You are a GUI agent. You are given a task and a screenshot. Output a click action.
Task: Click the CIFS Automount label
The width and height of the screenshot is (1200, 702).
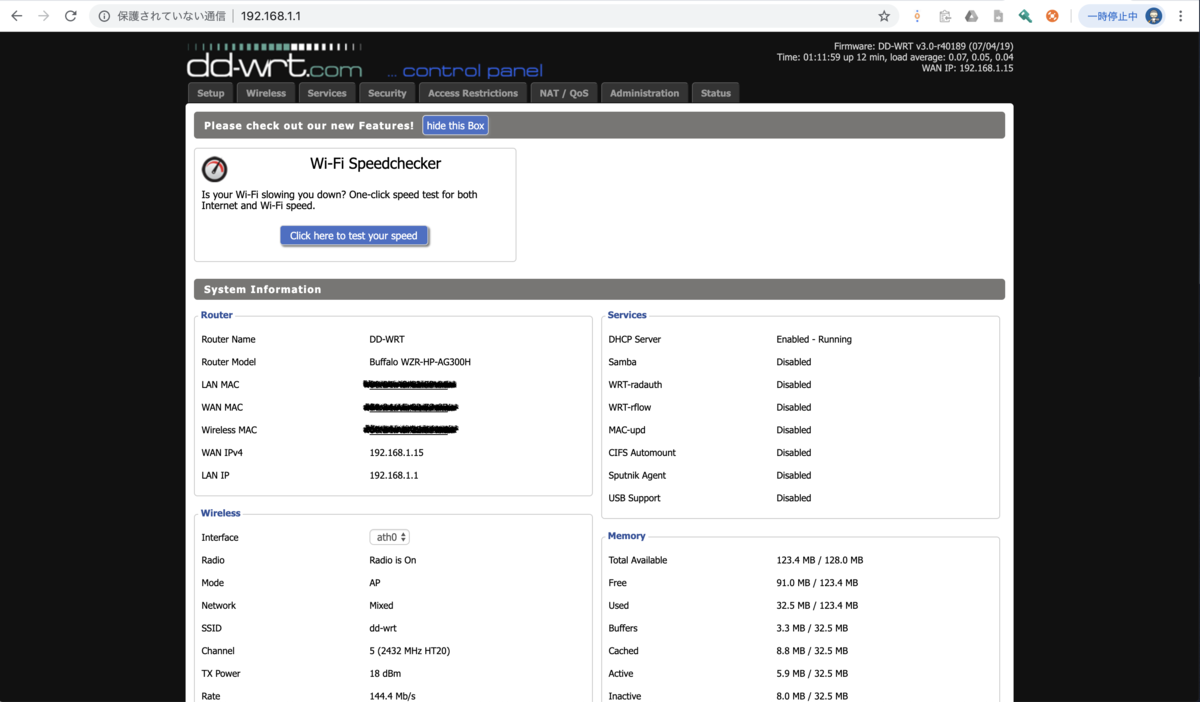coord(642,453)
